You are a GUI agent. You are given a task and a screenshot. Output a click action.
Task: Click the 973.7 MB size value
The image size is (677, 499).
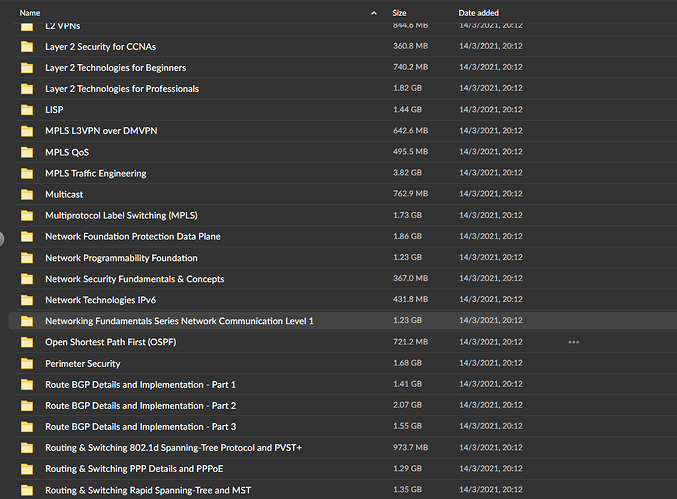point(410,447)
